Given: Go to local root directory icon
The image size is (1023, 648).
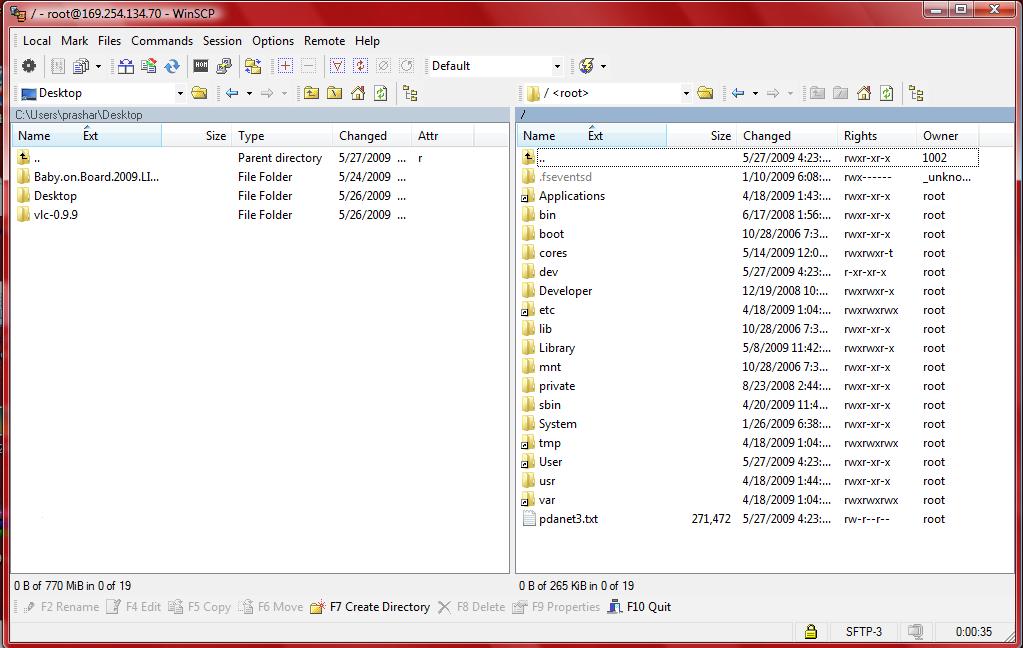Looking at the screenshot, I should tap(335, 93).
